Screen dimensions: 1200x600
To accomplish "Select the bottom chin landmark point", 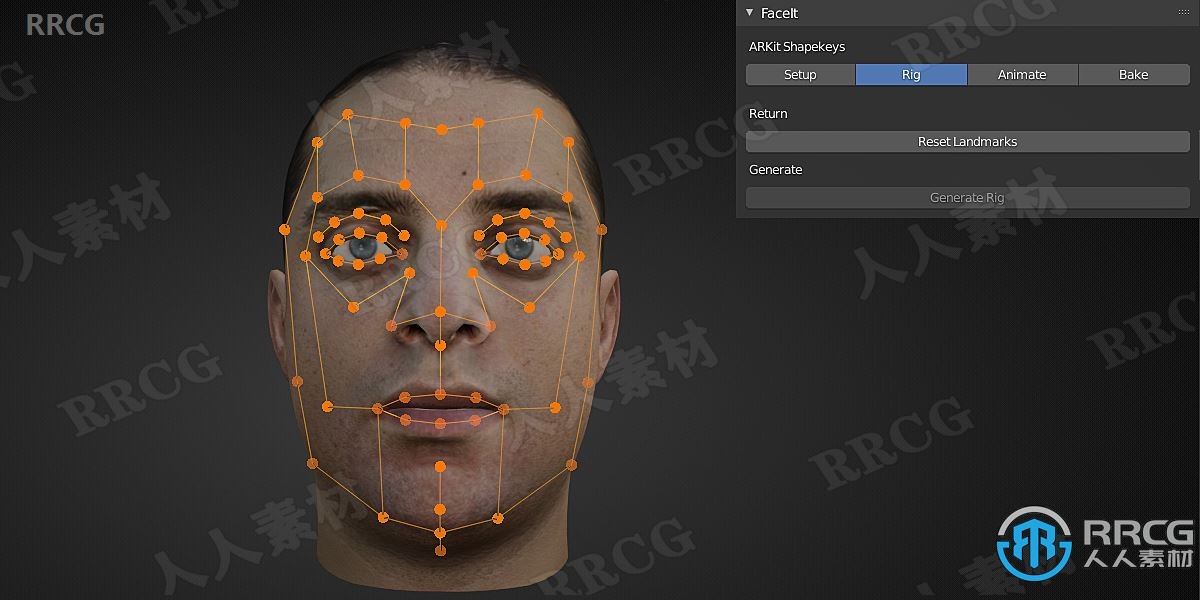I will point(439,549).
